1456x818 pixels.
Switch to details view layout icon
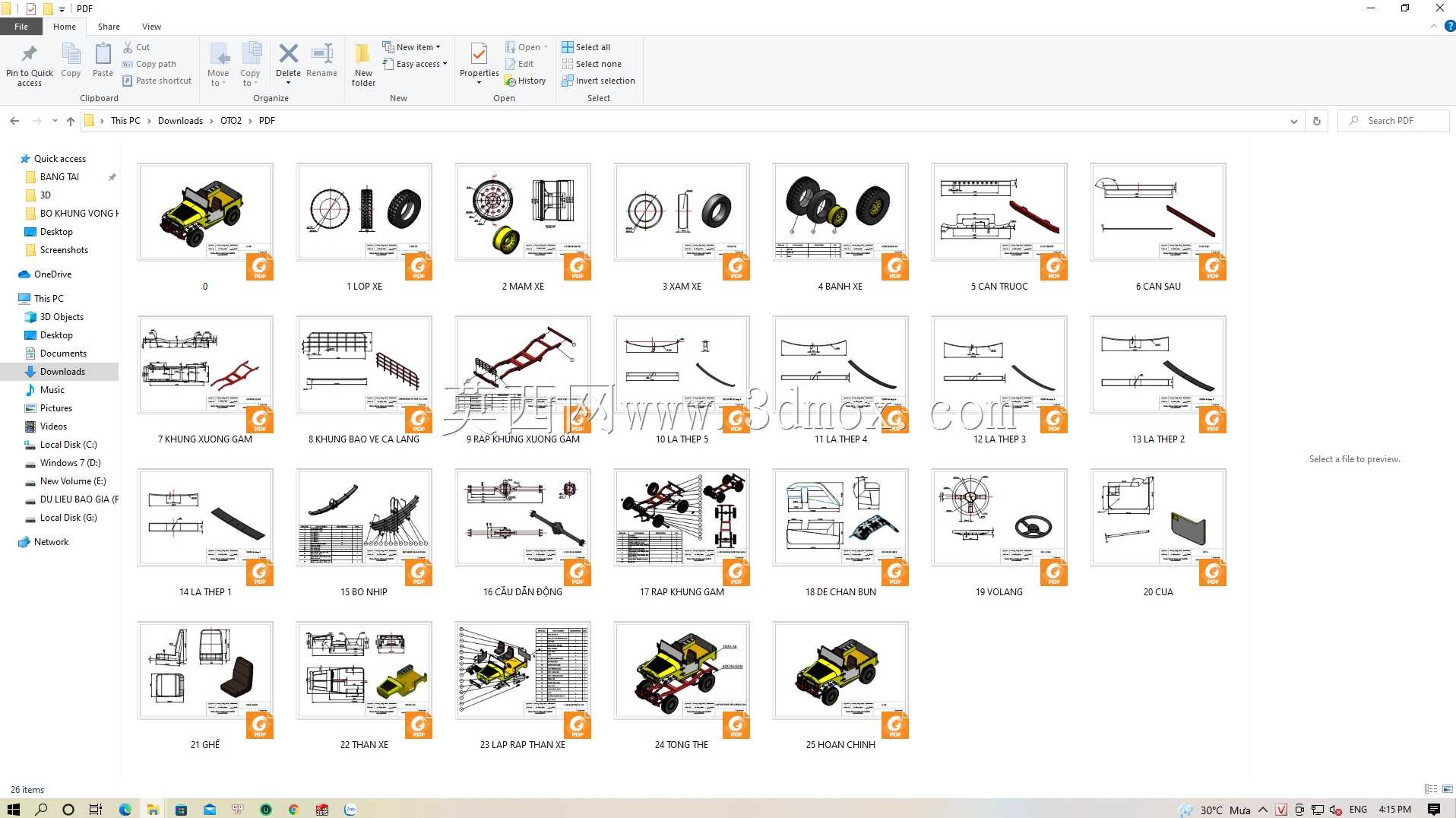[1431, 789]
